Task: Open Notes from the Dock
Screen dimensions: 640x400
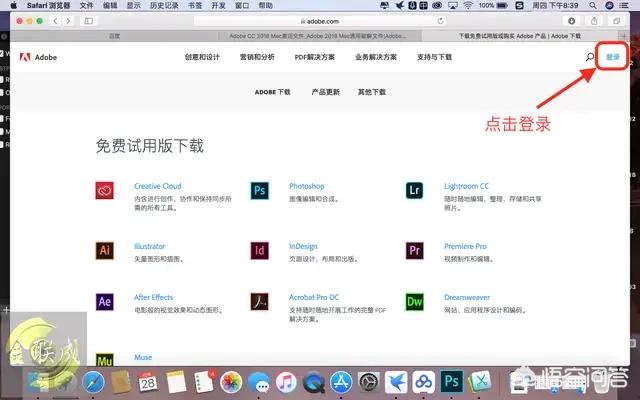Action: click(176, 382)
